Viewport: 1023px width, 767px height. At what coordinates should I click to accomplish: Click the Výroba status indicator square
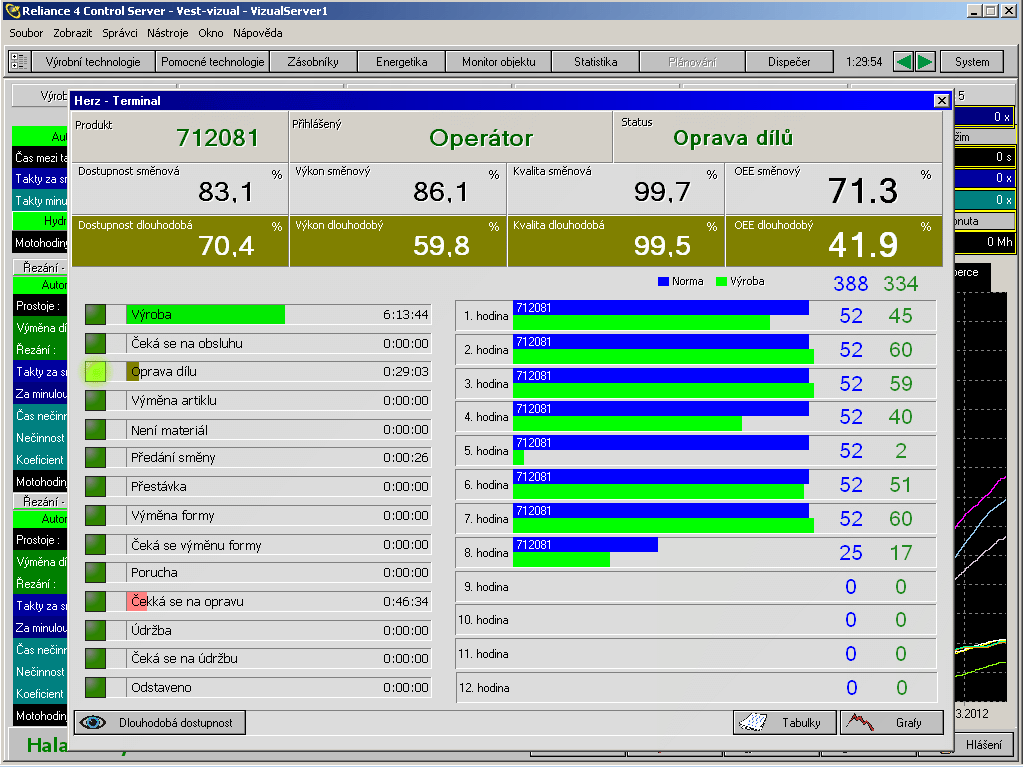(x=96, y=314)
